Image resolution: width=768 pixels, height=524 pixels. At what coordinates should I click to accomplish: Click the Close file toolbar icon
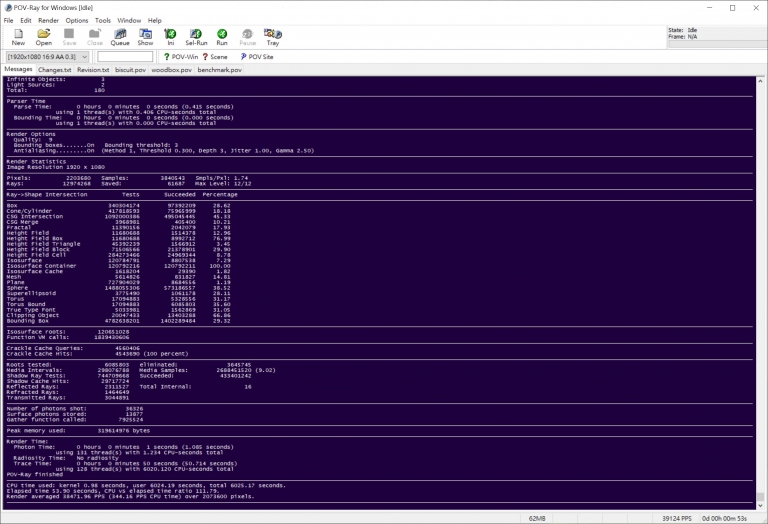pyautogui.click(x=95, y=37)
